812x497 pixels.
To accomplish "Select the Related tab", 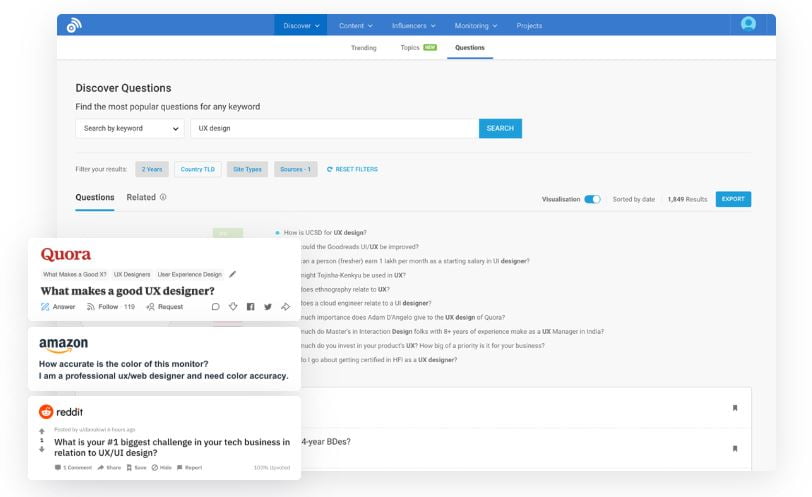I will point(141,197).
